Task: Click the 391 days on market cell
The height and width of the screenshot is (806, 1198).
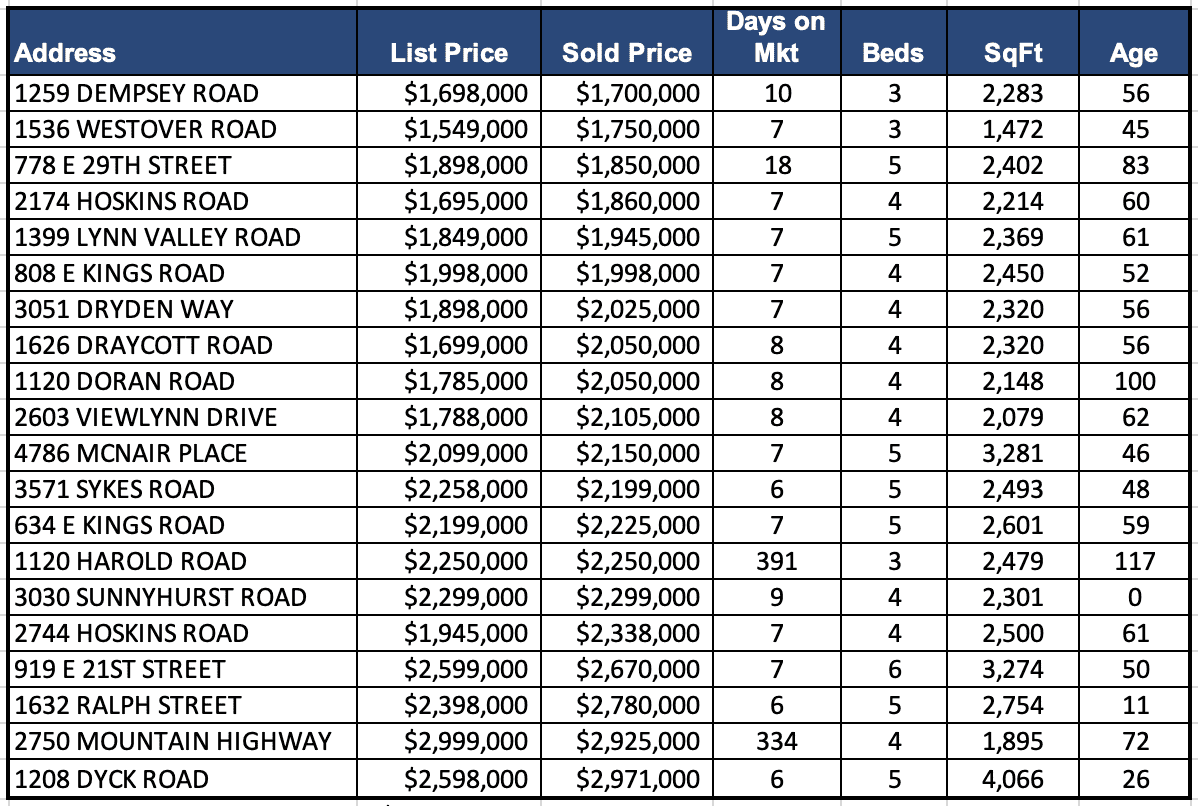Action: [x=776, y=561]
